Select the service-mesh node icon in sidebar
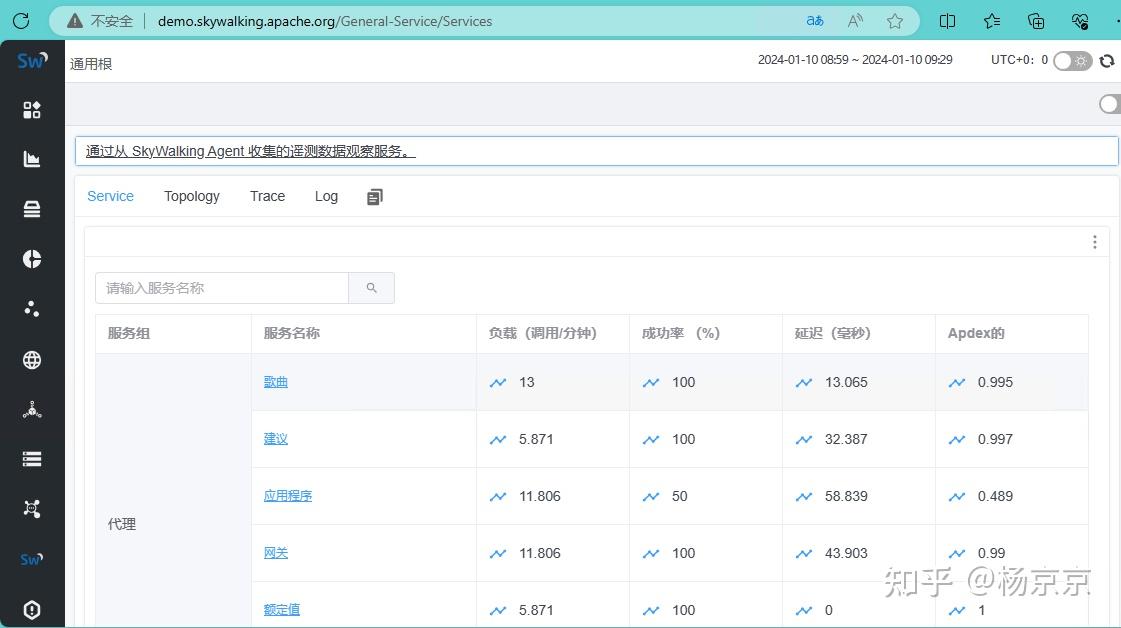1121x628 pixels. pos(31,409)
